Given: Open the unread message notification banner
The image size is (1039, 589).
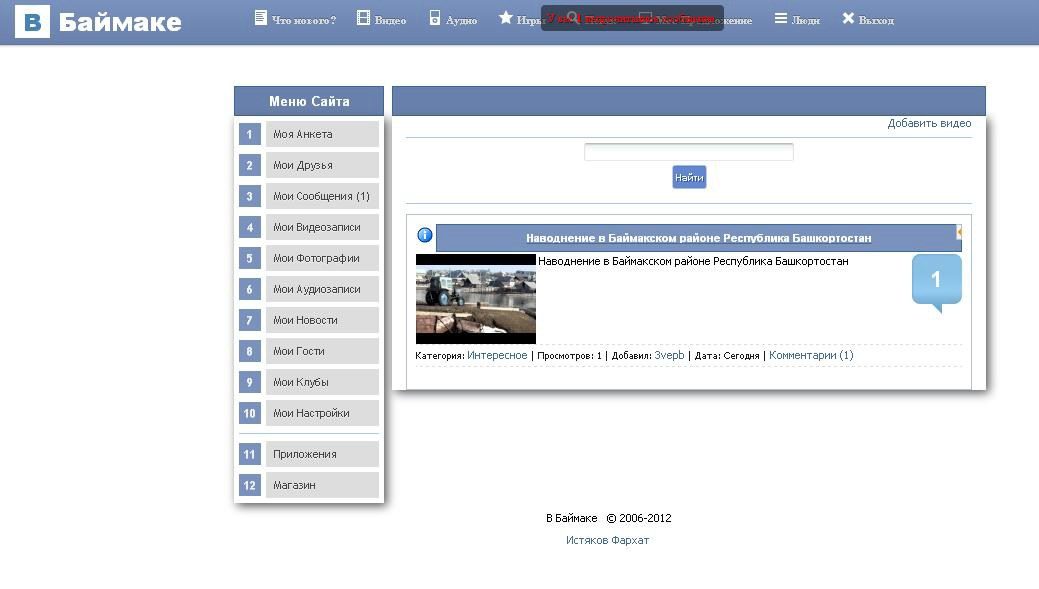Looking at the screenshot, I should [x=632, y=19].
